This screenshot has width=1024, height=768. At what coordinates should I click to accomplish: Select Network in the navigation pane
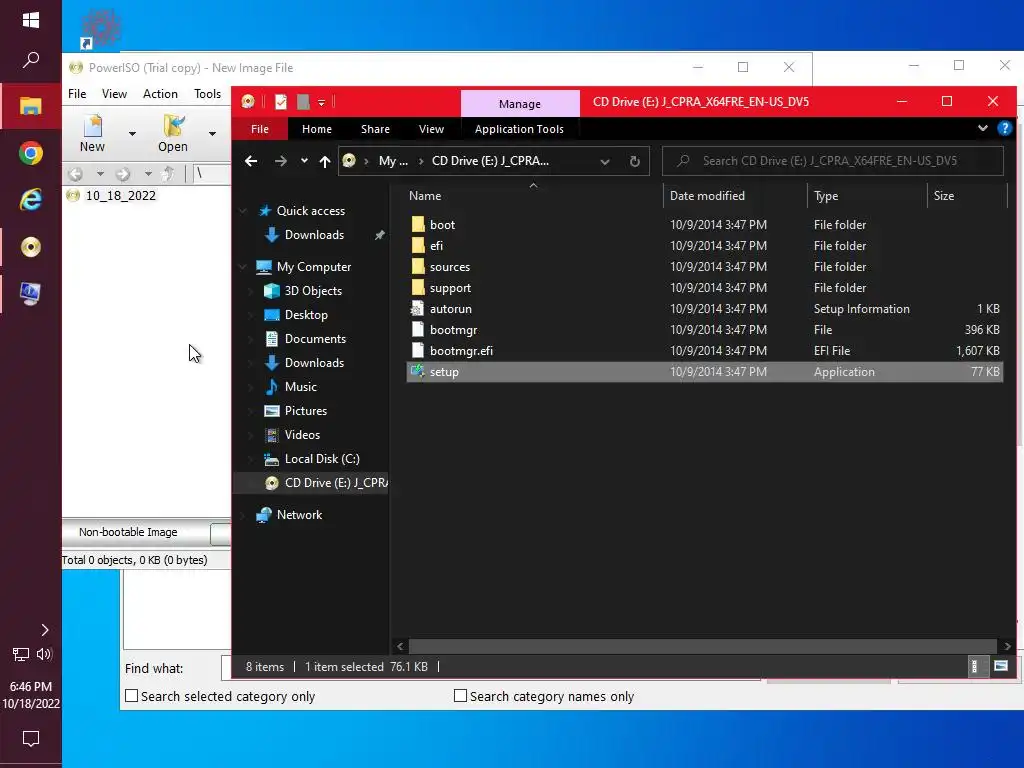[299, 515]
